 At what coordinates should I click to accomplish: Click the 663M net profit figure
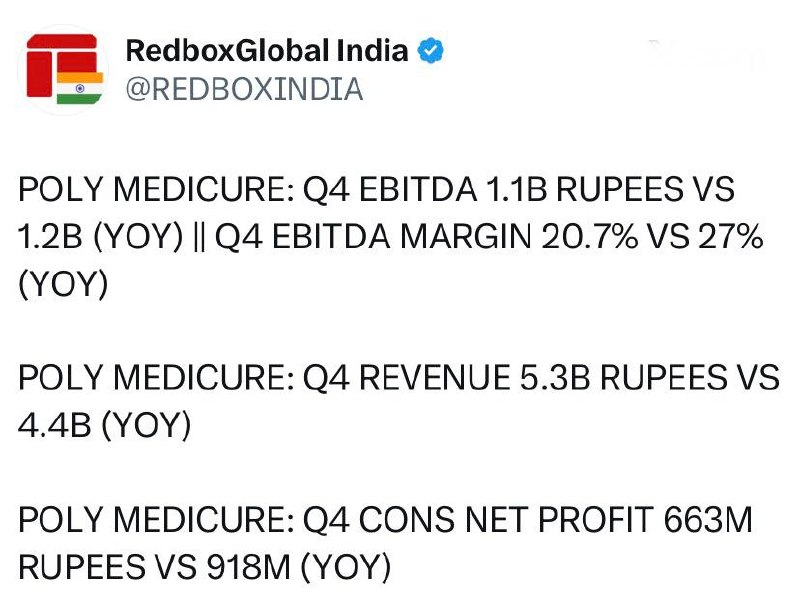click(708, 520)
